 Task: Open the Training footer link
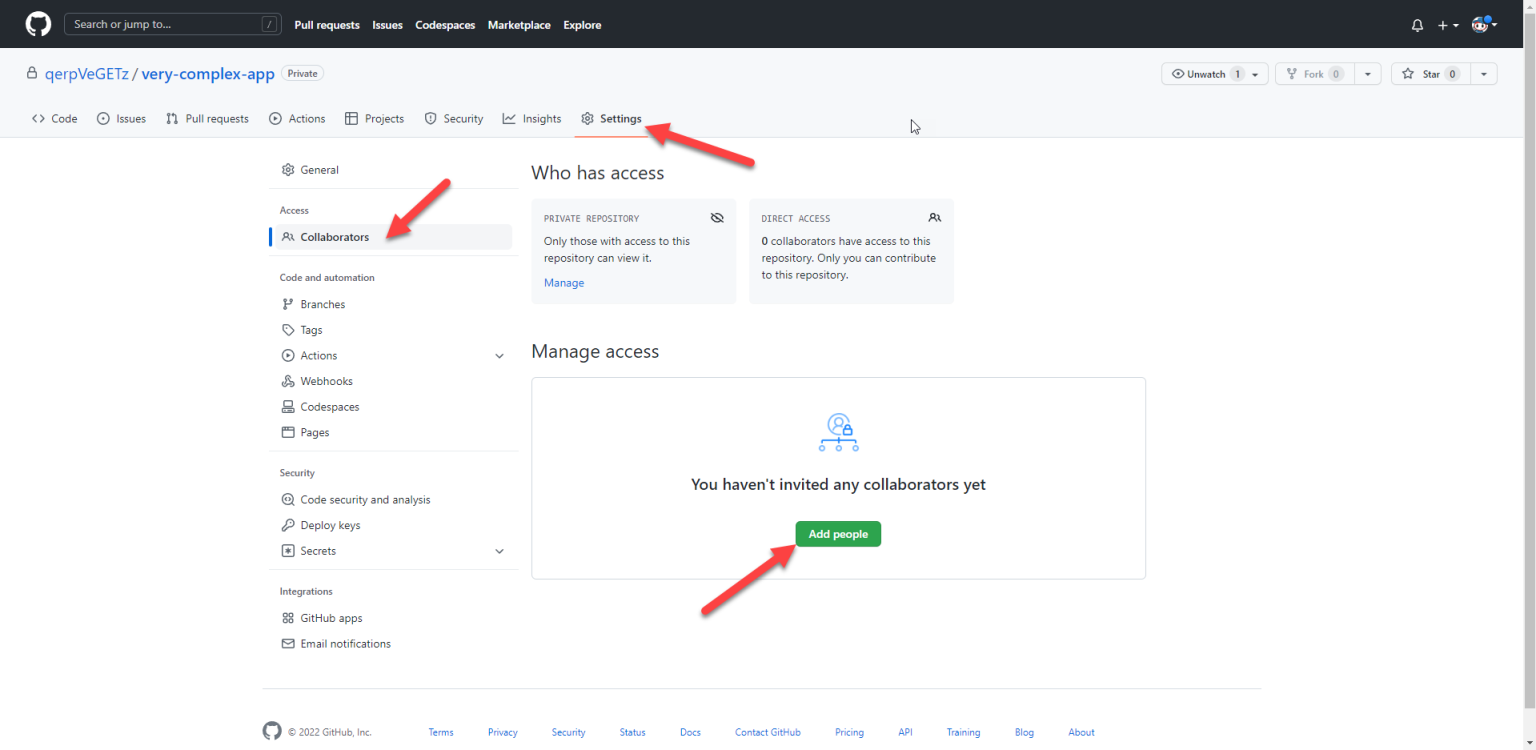tap(964, 732)
